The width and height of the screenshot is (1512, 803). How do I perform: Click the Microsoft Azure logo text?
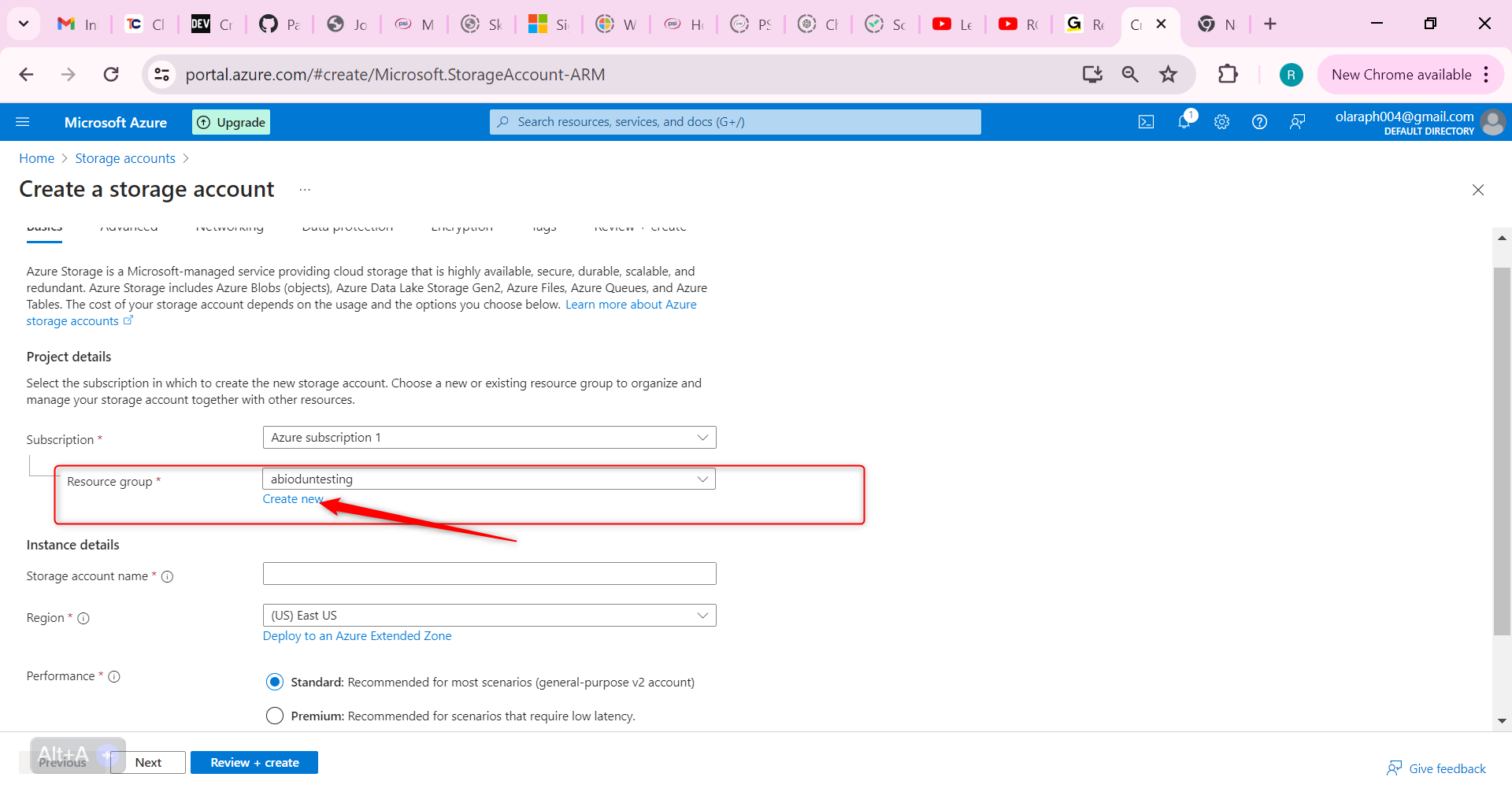[116, 123]
